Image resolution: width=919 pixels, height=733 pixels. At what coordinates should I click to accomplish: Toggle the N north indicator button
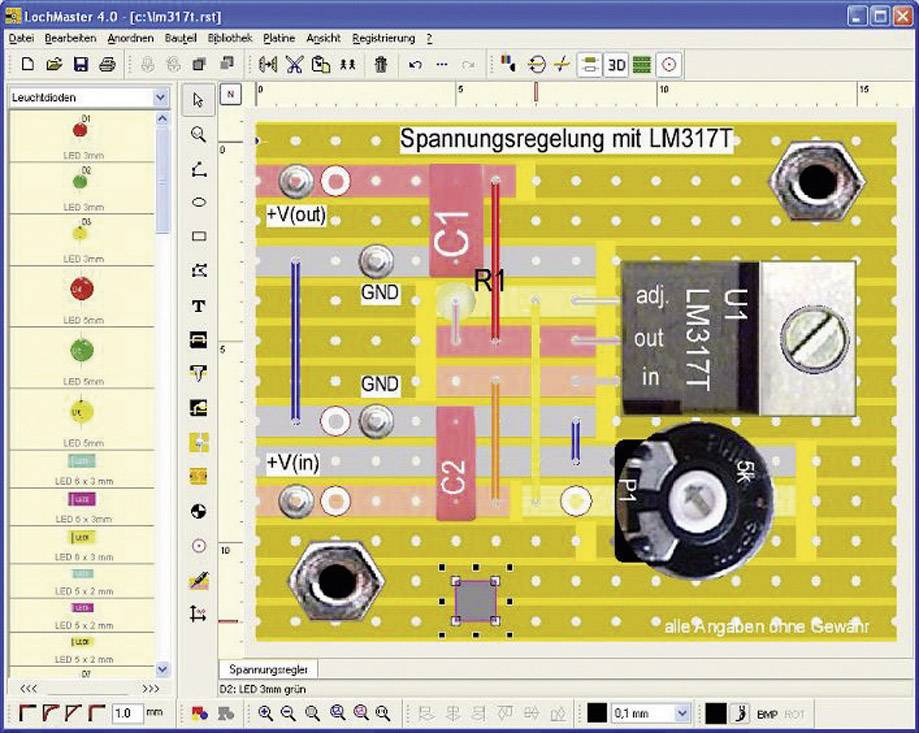[230, 94]
